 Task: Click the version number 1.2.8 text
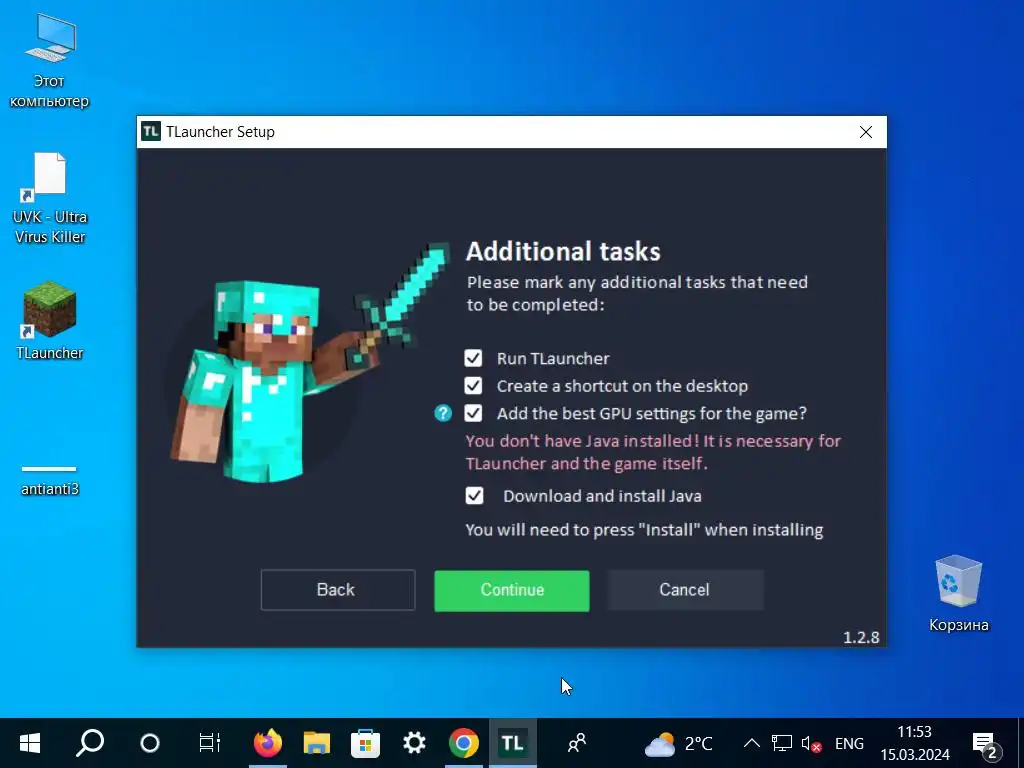(x=861, y=637)
